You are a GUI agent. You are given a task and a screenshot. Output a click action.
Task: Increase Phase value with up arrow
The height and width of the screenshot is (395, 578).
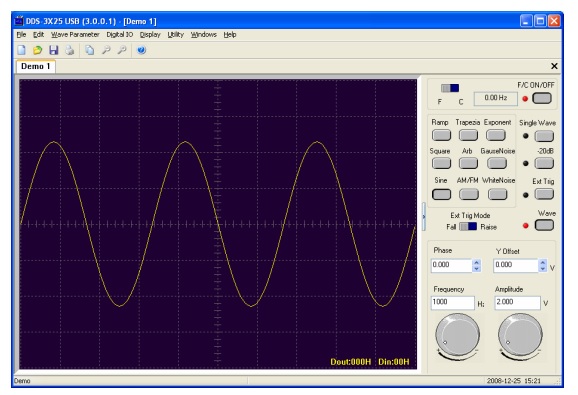(x=476, y=262)
